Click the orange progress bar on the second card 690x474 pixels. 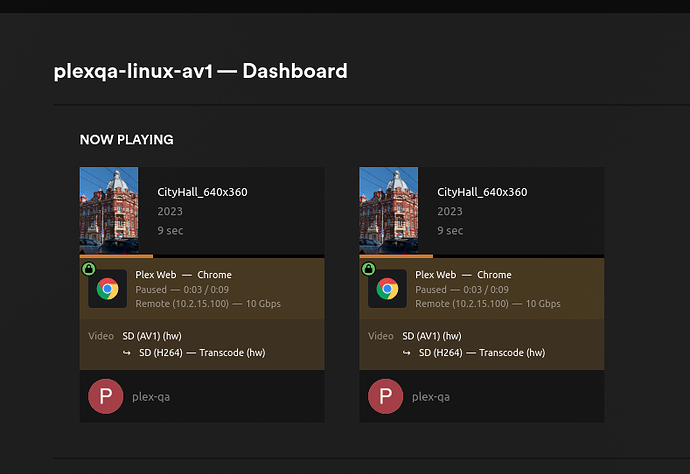(x=397, y=256)
